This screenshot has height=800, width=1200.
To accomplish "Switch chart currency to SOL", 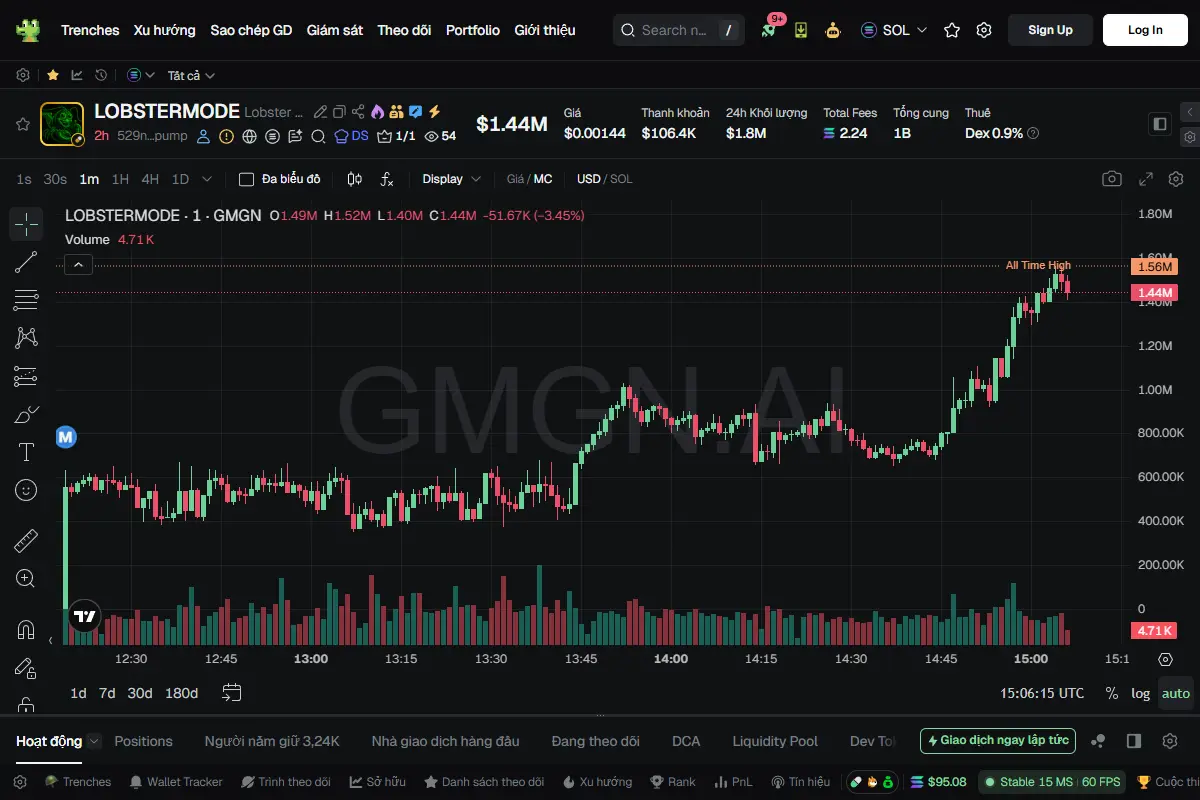I will point(621,179).
